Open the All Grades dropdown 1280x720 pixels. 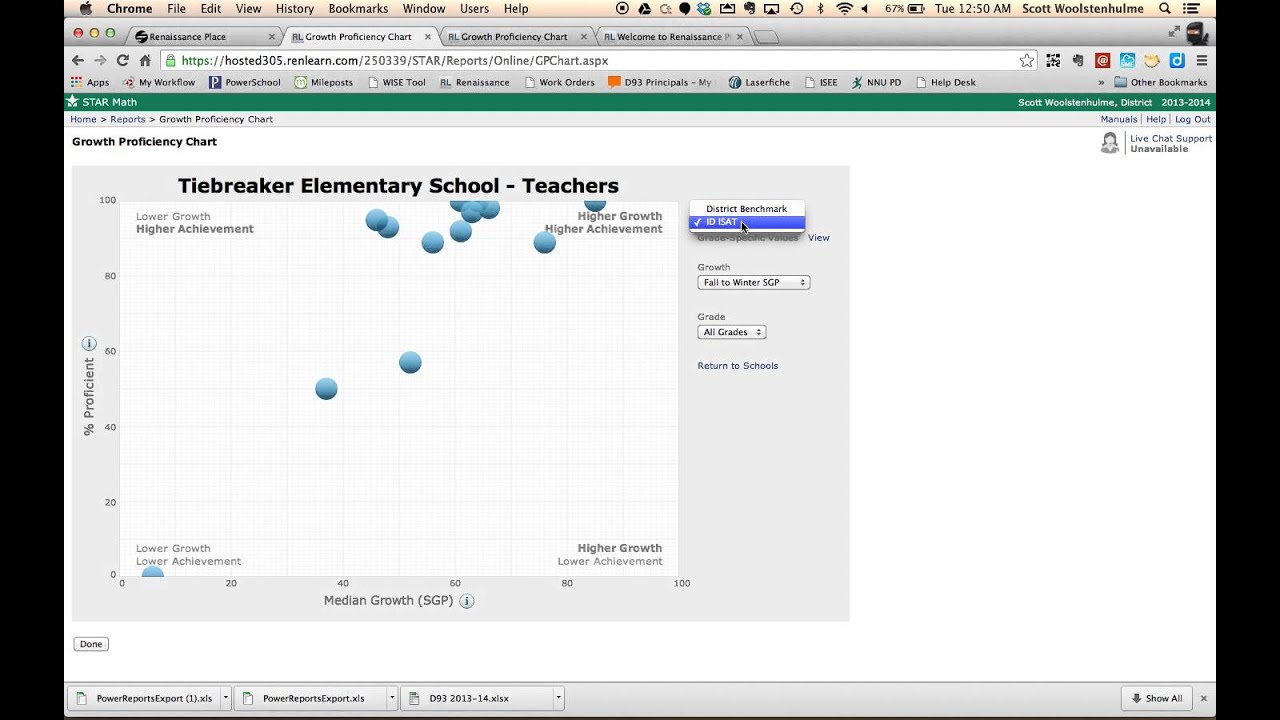pos(731,332)
